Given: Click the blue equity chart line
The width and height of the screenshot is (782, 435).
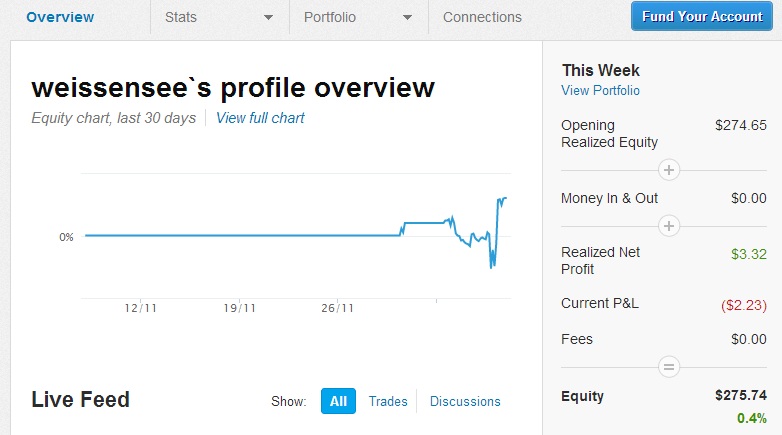Looking at the screenshot, I should click(240, 236).
